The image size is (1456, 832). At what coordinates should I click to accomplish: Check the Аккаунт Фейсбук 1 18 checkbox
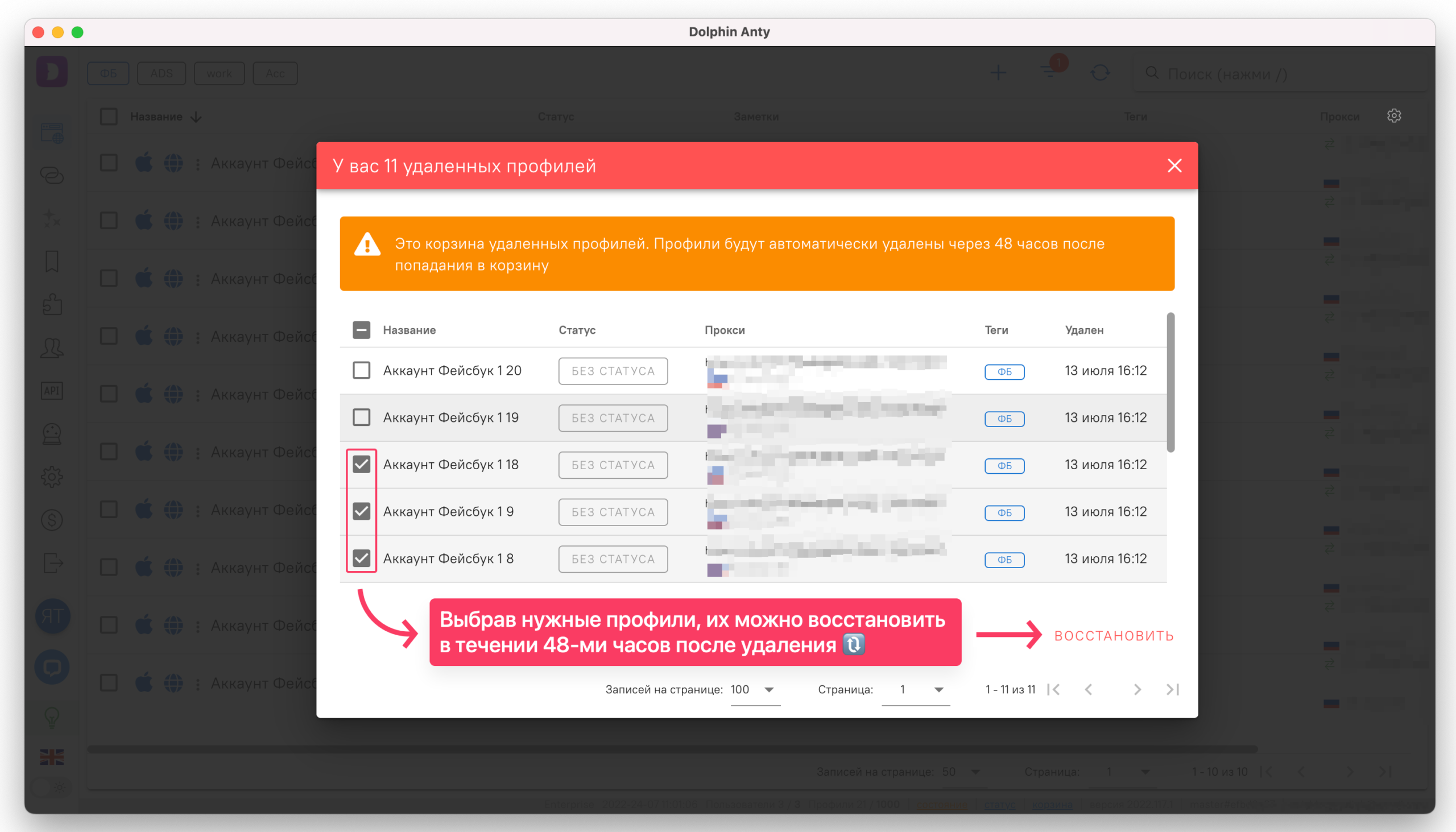click(362, 464)
